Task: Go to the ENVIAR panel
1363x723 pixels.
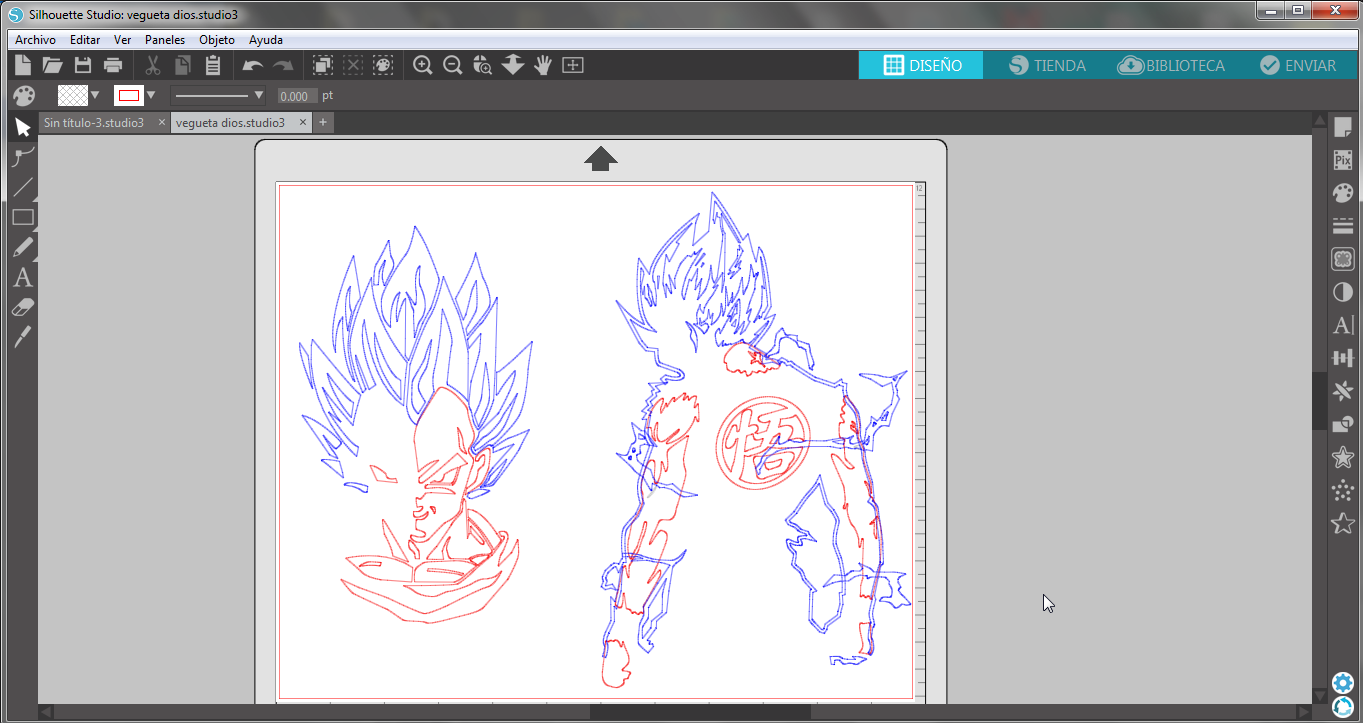Action: (x=1299, y=65)
